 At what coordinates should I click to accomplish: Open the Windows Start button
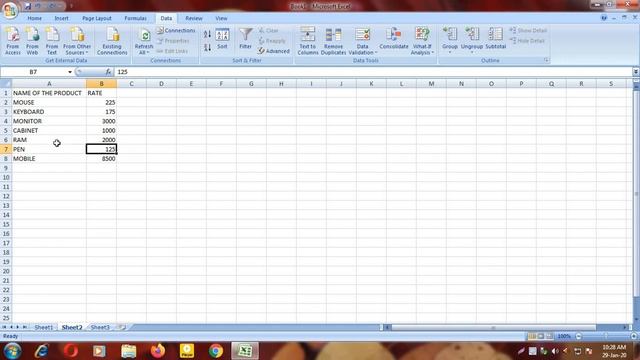click(13, 351)
